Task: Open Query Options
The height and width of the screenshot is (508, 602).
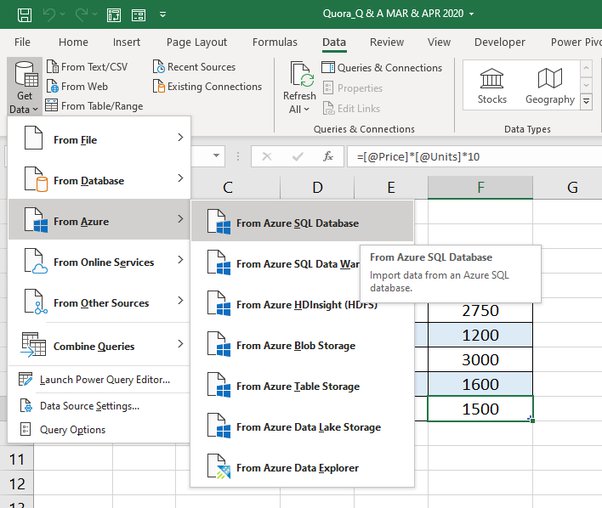Action: [99, 429]
